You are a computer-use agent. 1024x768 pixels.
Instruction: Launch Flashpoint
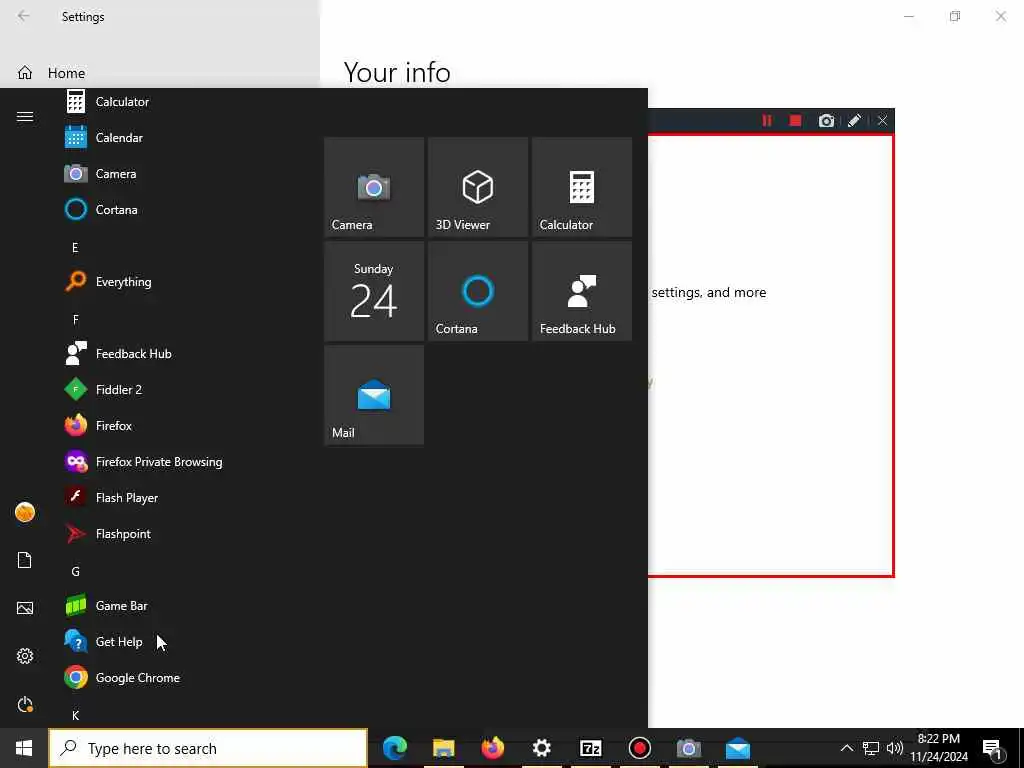[x=185, y=534]
